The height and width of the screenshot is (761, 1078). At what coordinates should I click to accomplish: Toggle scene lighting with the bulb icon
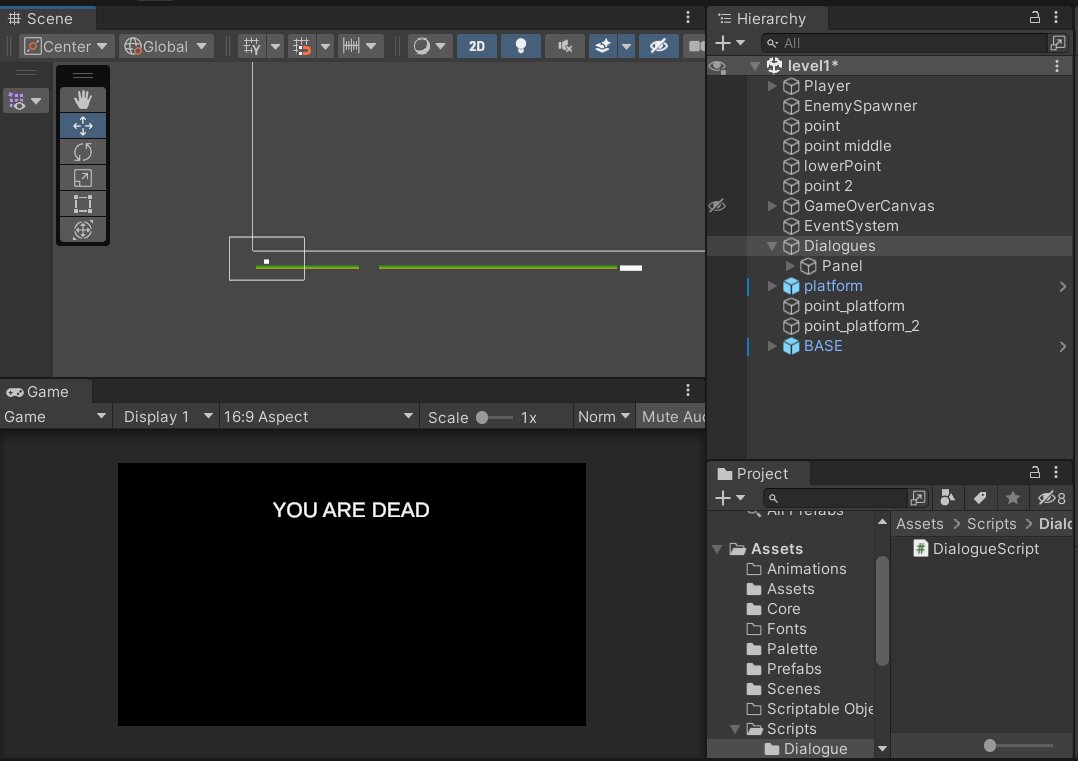[520, 46]
